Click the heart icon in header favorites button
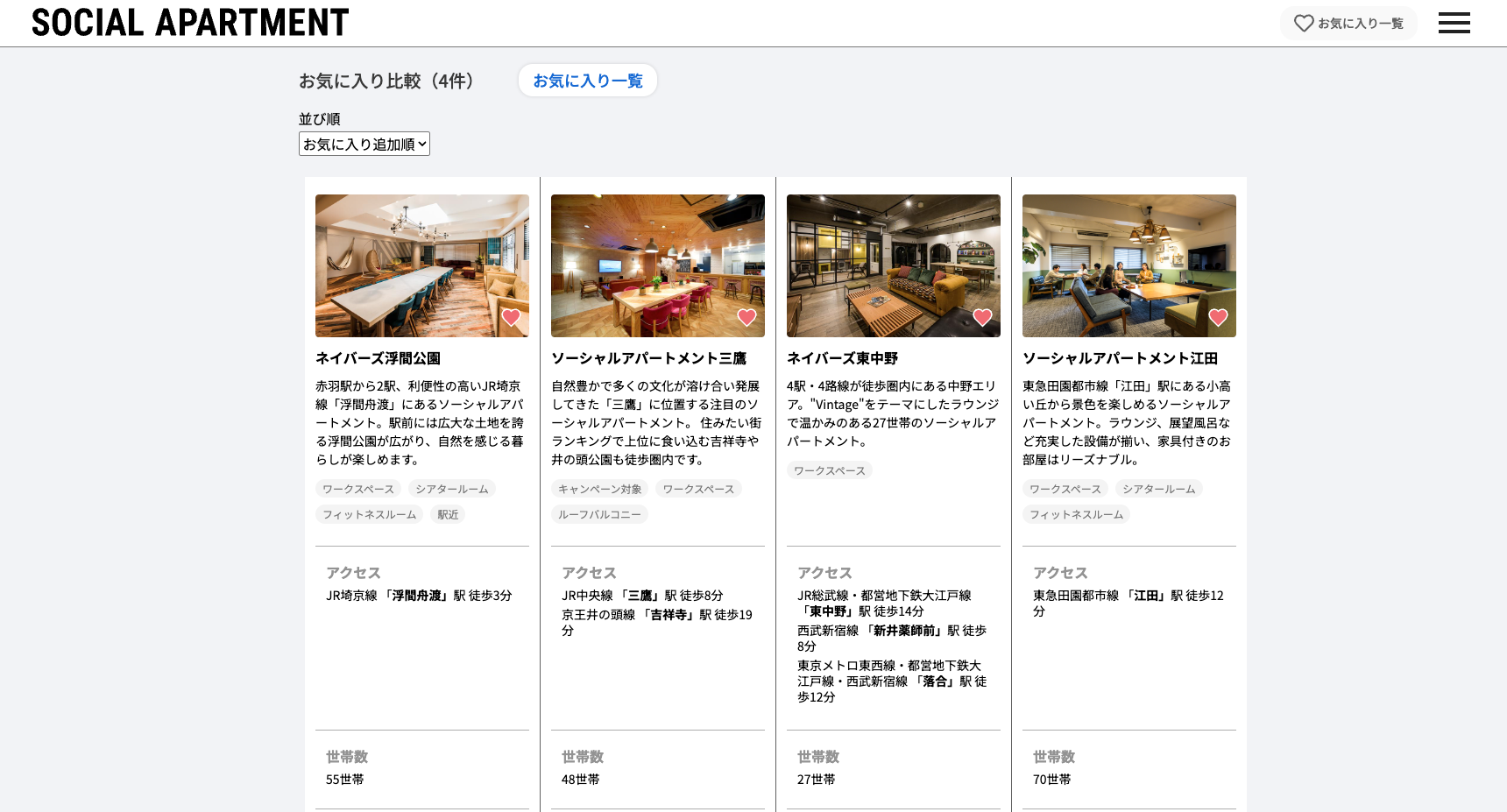This screenshot has height=812, width=1507. click(1304, 24)
